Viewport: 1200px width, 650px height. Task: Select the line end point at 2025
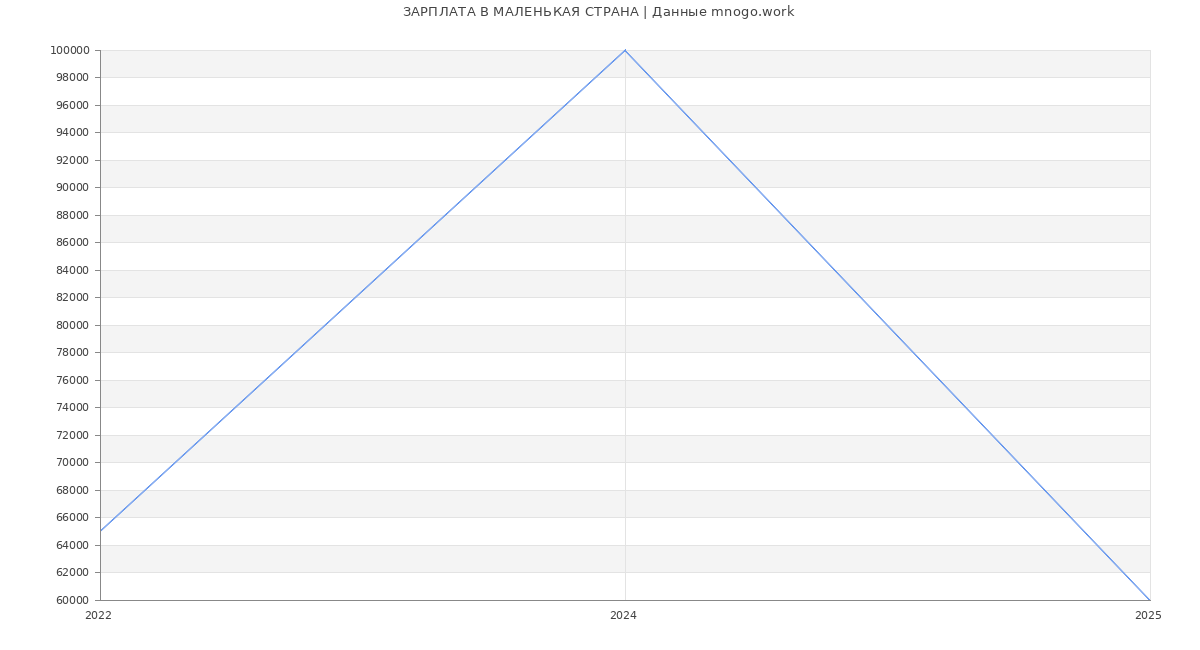pyautogui.click(x=1150, y=600)
